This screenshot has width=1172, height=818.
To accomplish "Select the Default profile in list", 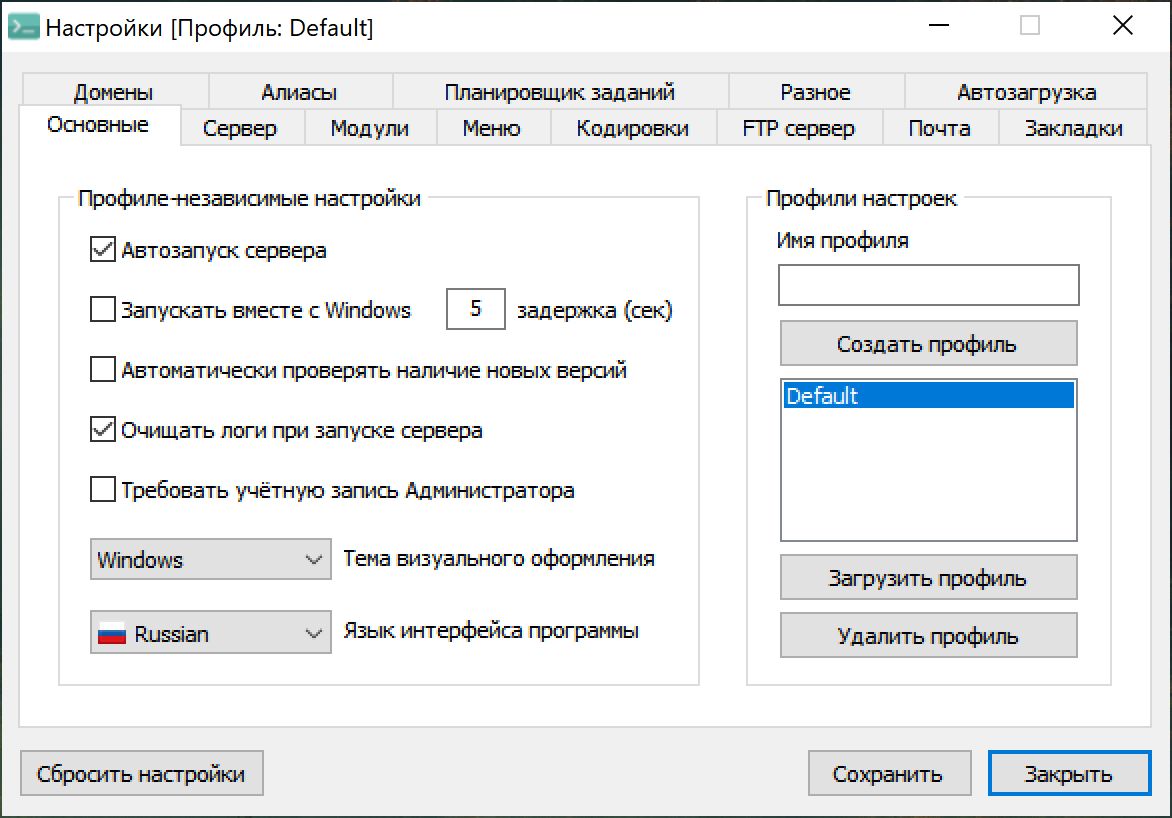I will pos(928,396).
